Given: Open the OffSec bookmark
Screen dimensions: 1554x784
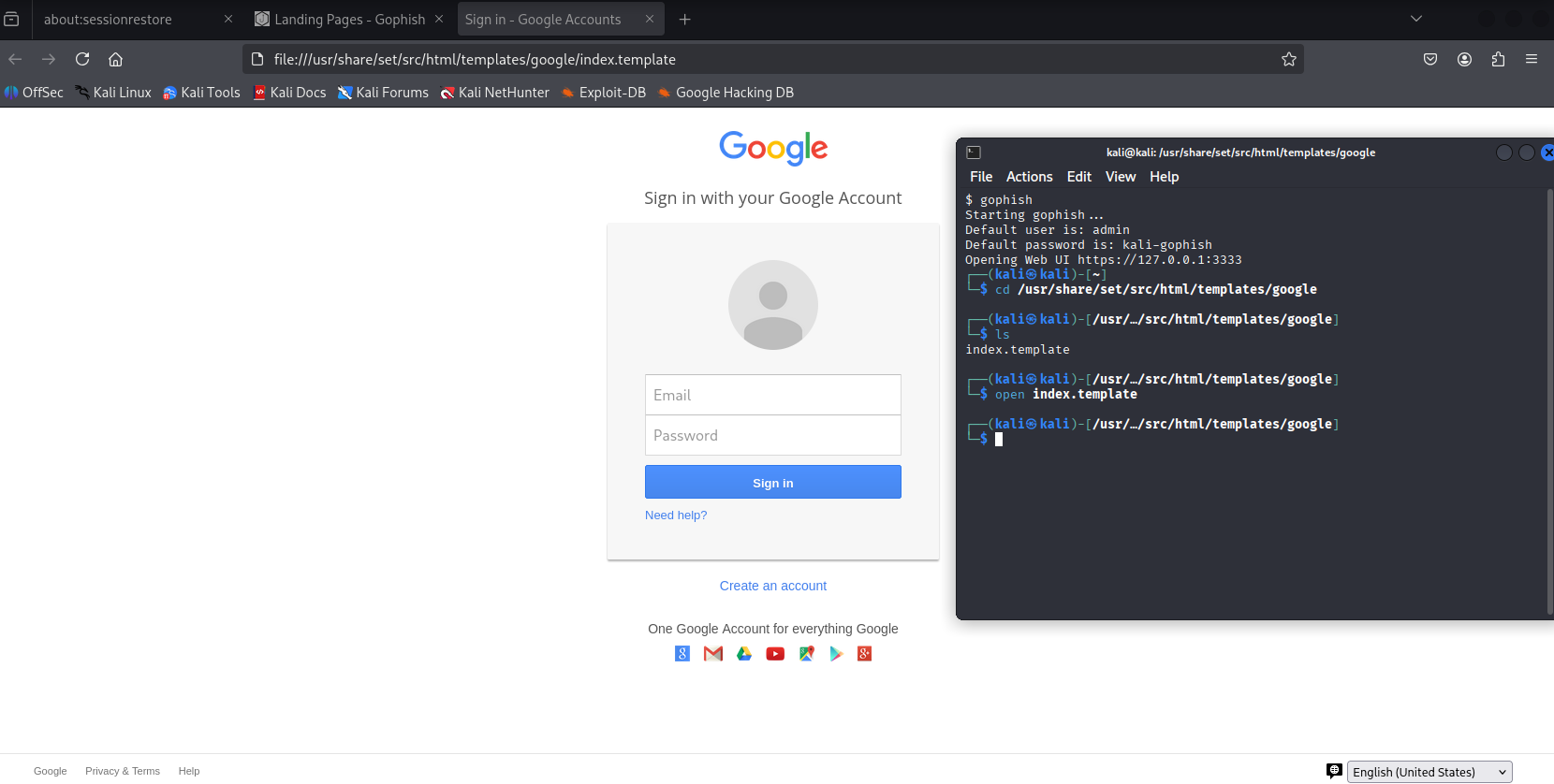Looking at the screenshot, I should (x=34, y=93).
